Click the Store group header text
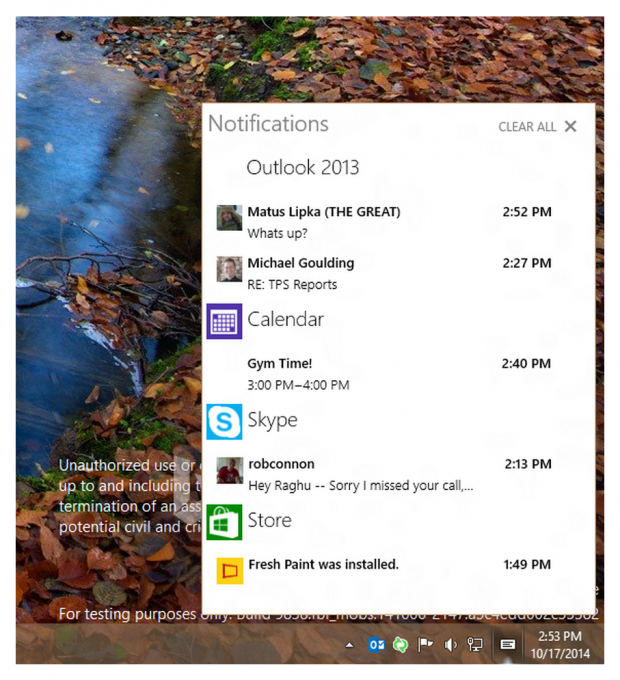Viewport: 620px width, 680px height. click(269, 520)
